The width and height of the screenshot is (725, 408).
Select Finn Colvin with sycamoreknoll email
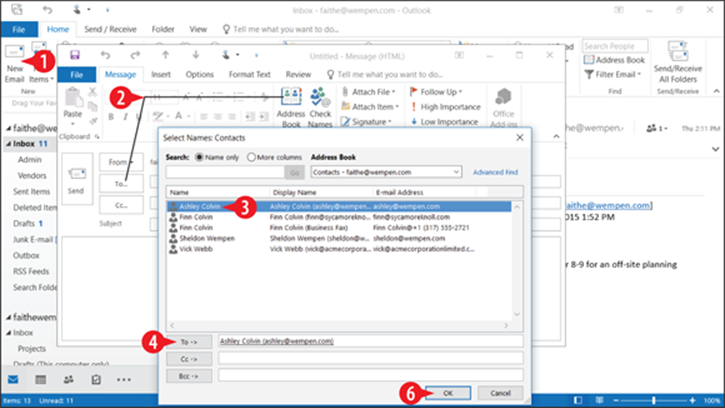coord(339,217)
